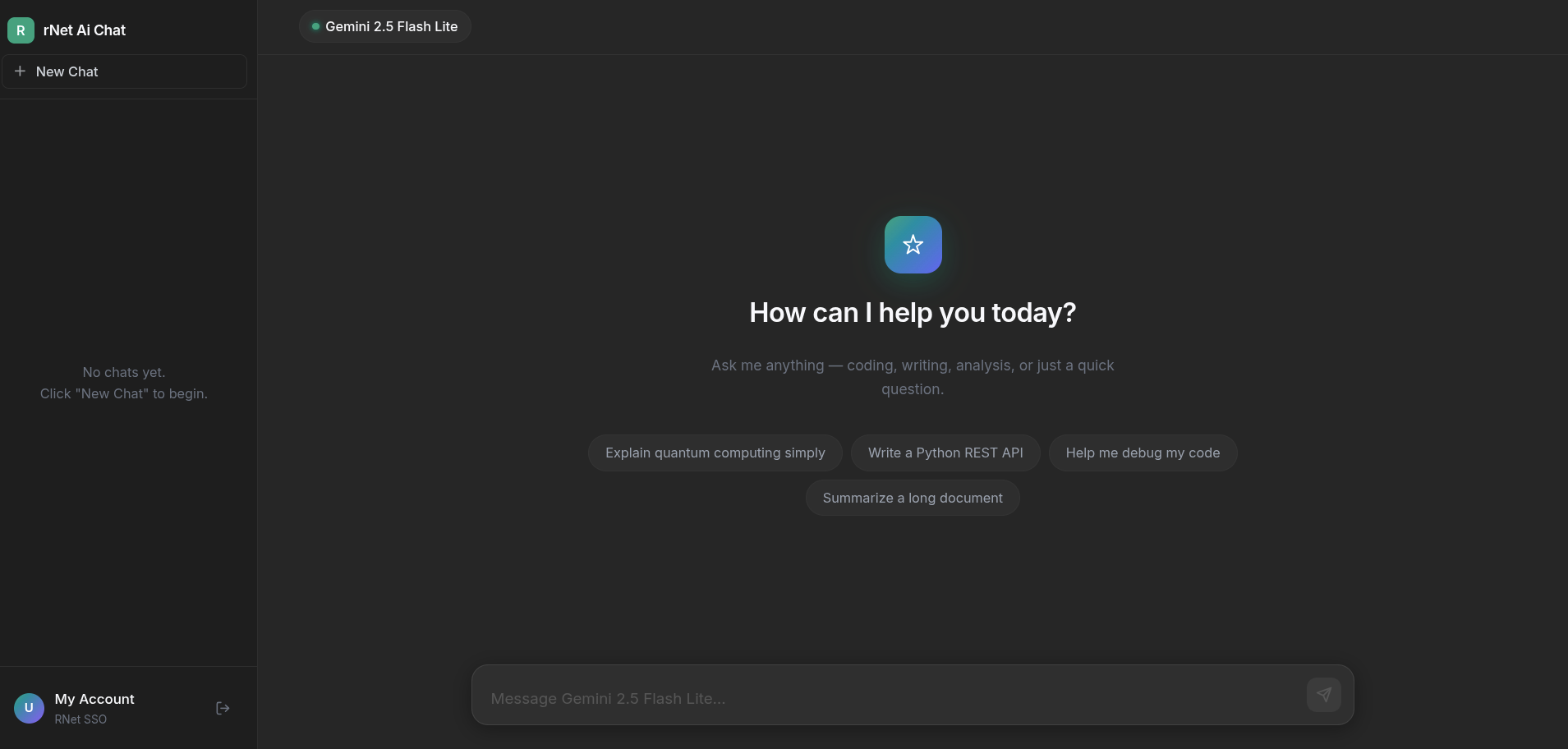Click the "No chats yet." text
Viewport: 1568px width, 749px height.
click(124, 372)
